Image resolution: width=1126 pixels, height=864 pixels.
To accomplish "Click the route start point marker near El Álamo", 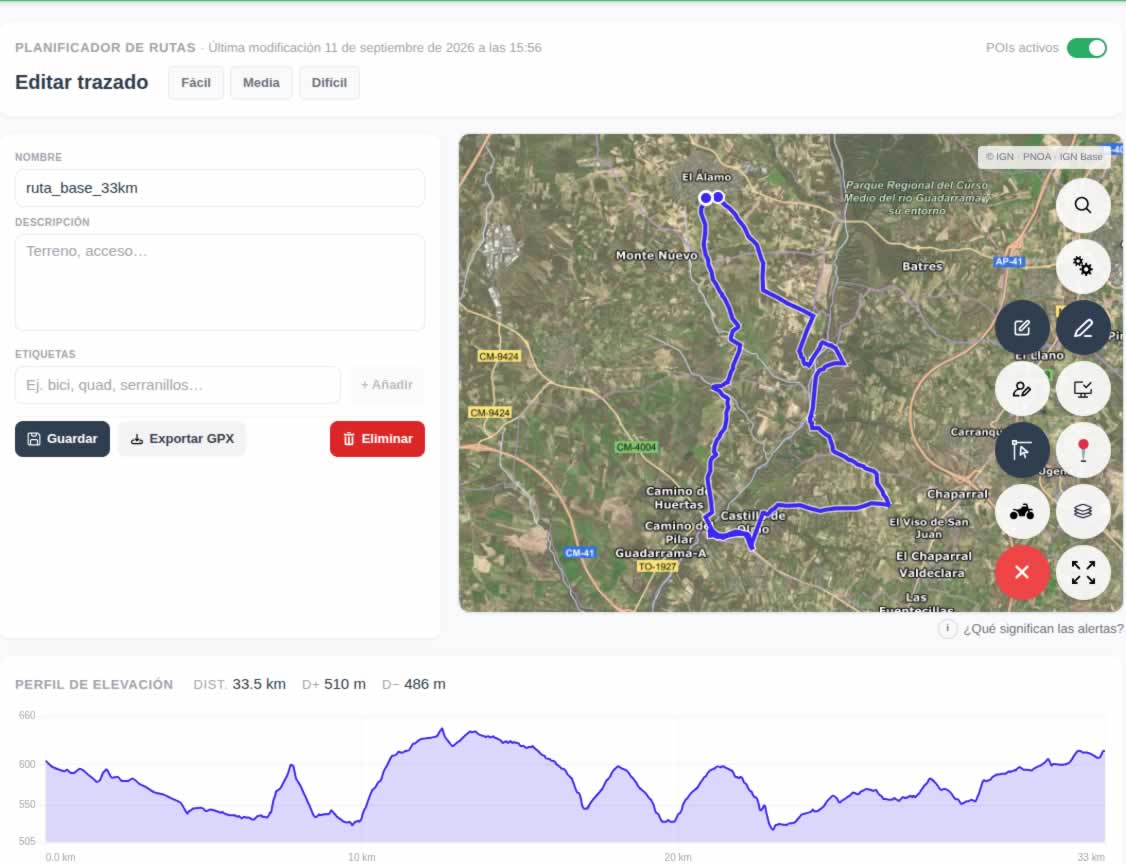I will click(706, 198).
